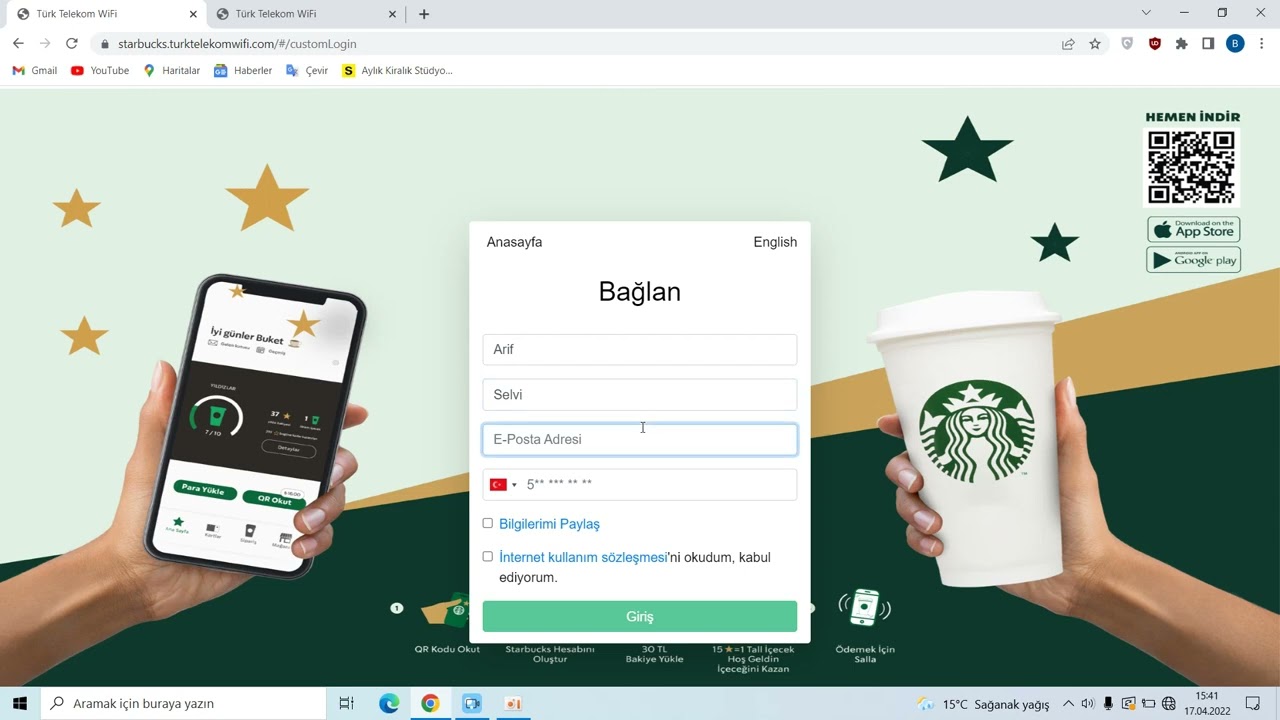Screen dimensions: 1280x720
Task: Toggle the browser side panel icon
Action: [x=1208, y=44]
